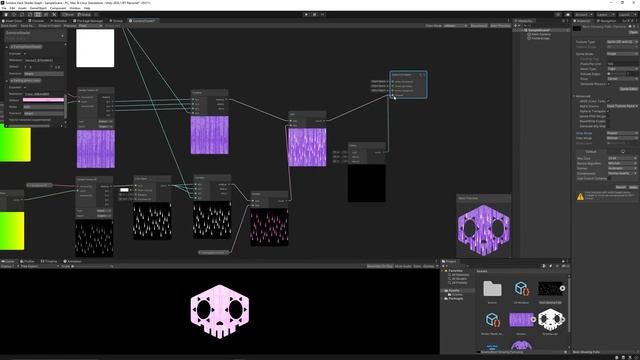Open the Texture Type dropdown in Inspector

622,42
